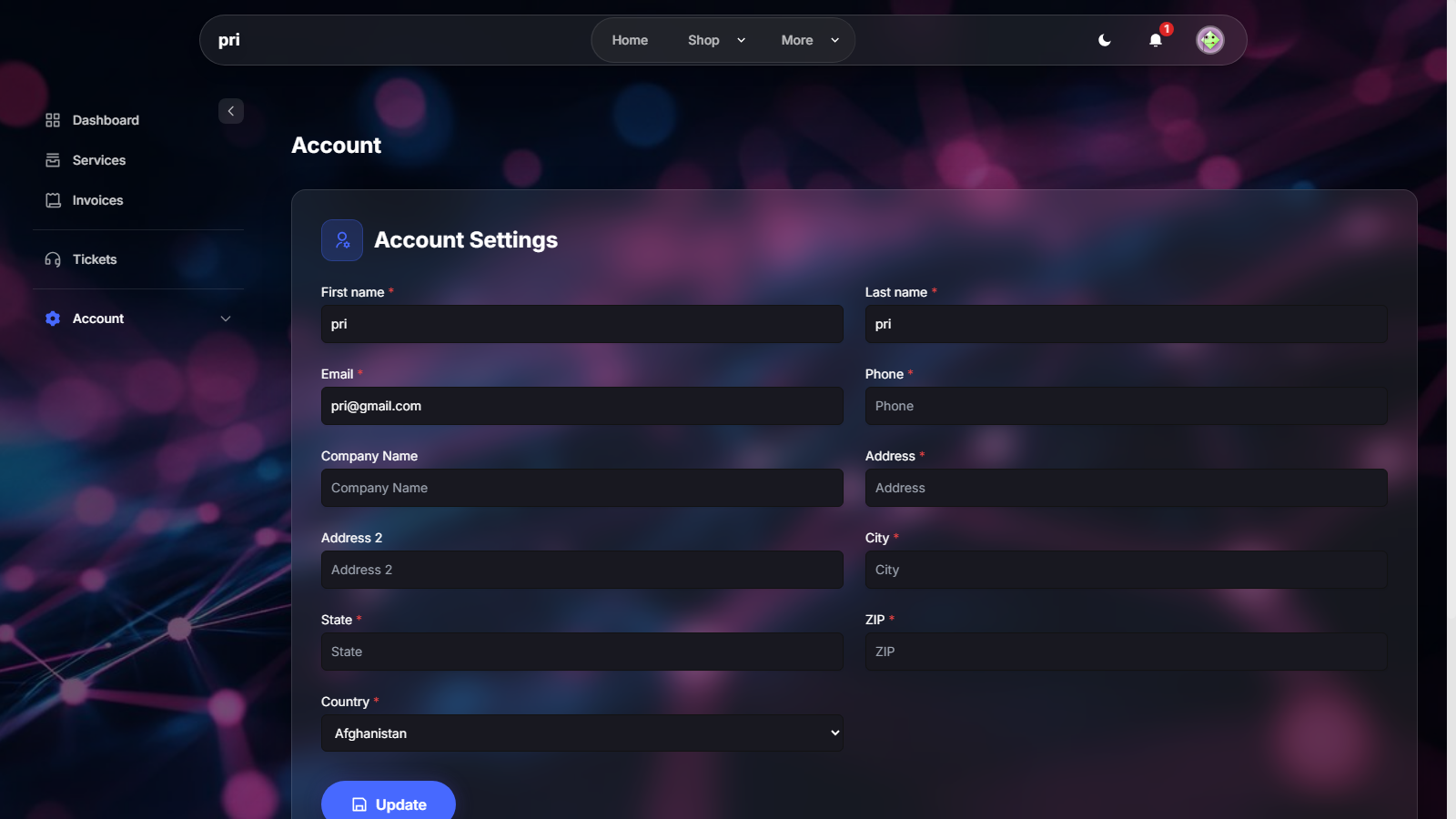Open Invoices from the sidebar

pyautogui.click(x=97, y=200)
